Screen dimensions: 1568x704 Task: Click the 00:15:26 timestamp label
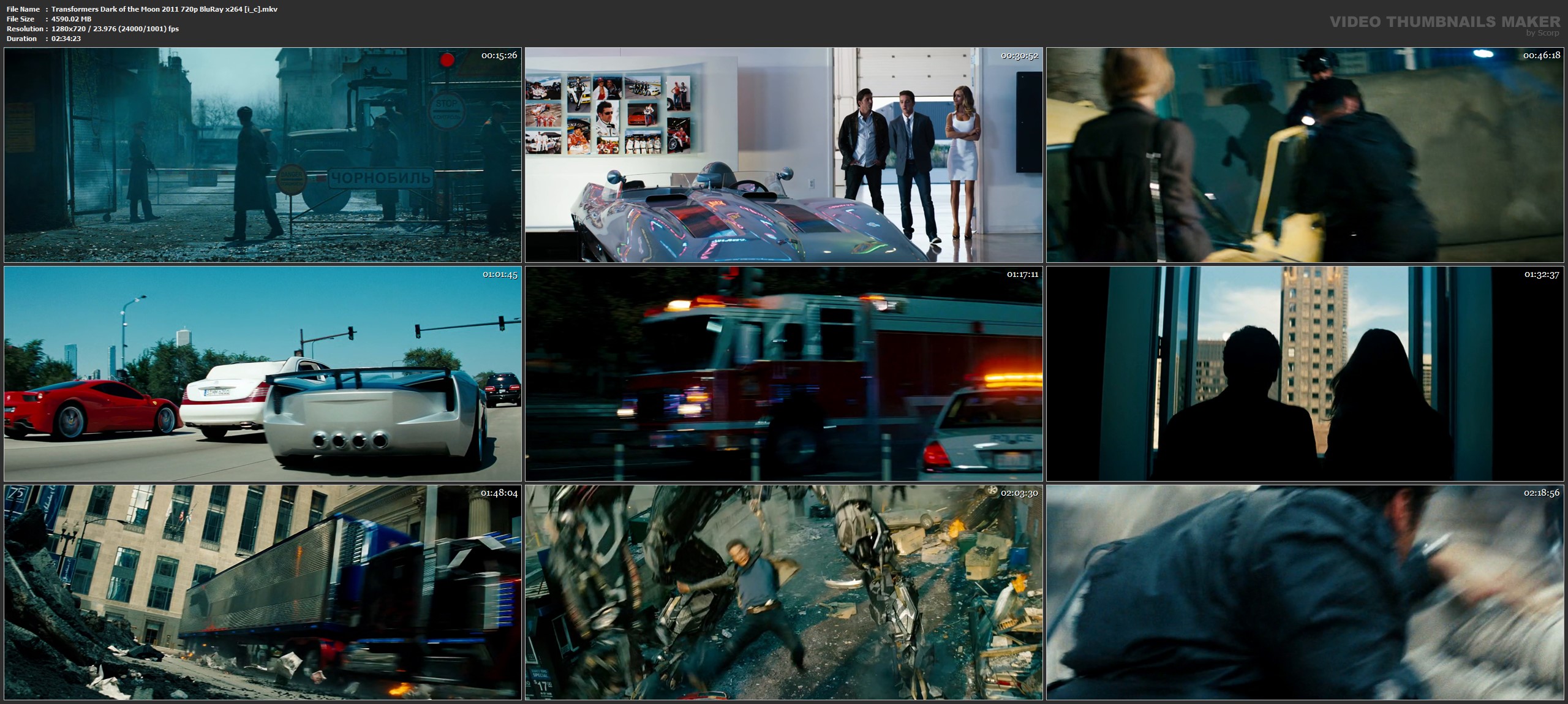[499, 55]
